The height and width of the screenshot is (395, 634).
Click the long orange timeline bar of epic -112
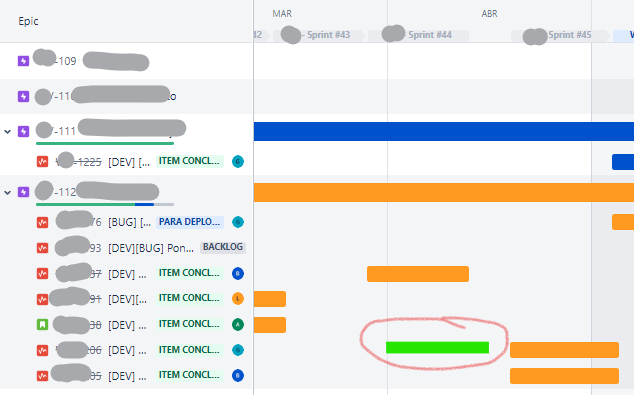(x=444, y=192)
